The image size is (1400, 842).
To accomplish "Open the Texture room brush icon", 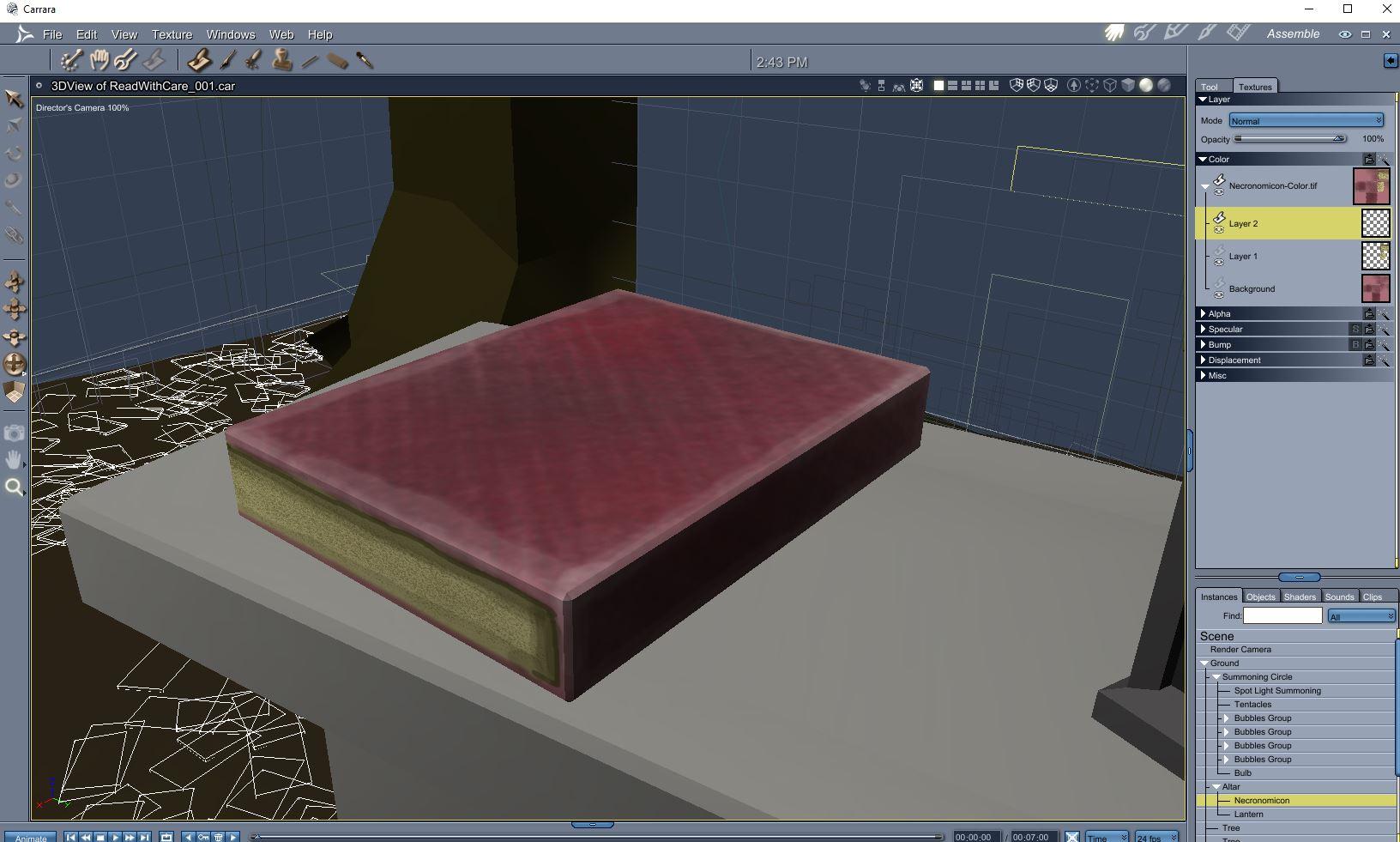I will click(1207, 33).
